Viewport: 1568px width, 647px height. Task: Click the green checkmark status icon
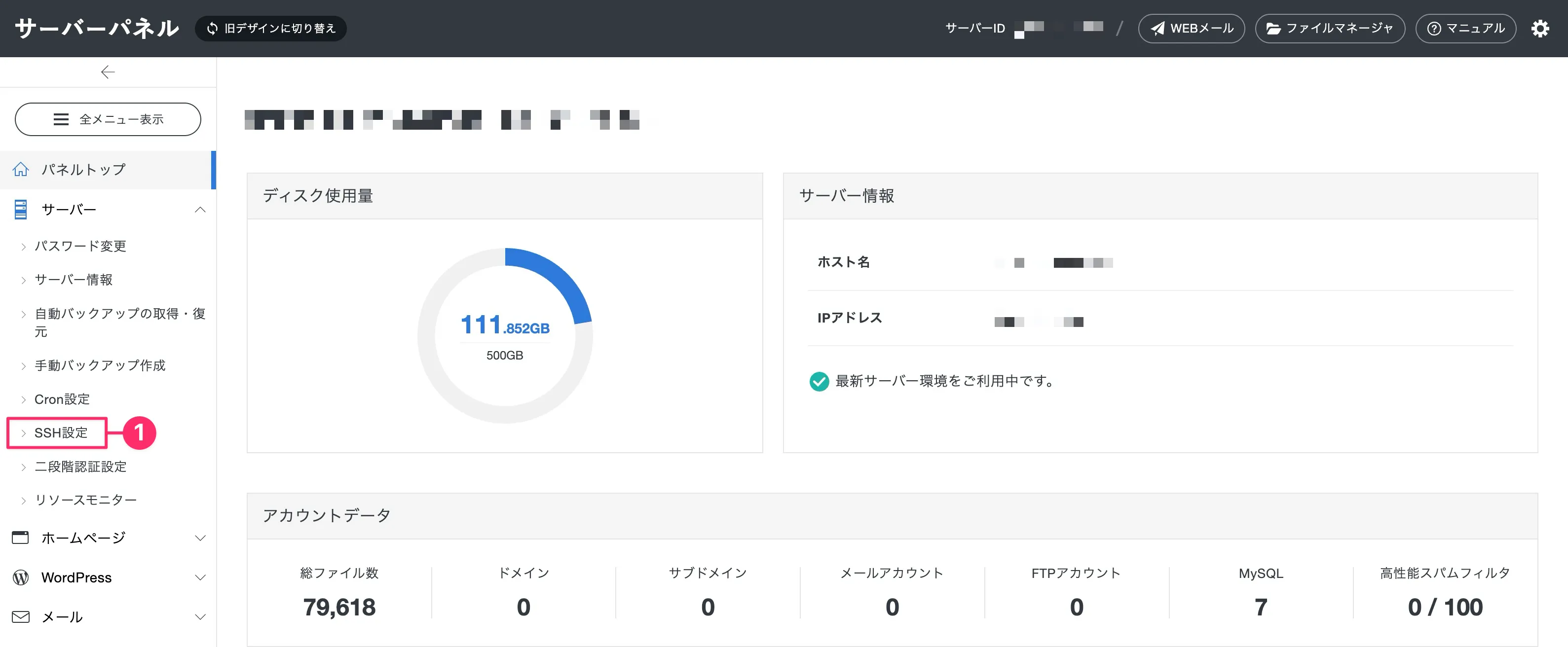pyautogui.click(x=819, y=382)
